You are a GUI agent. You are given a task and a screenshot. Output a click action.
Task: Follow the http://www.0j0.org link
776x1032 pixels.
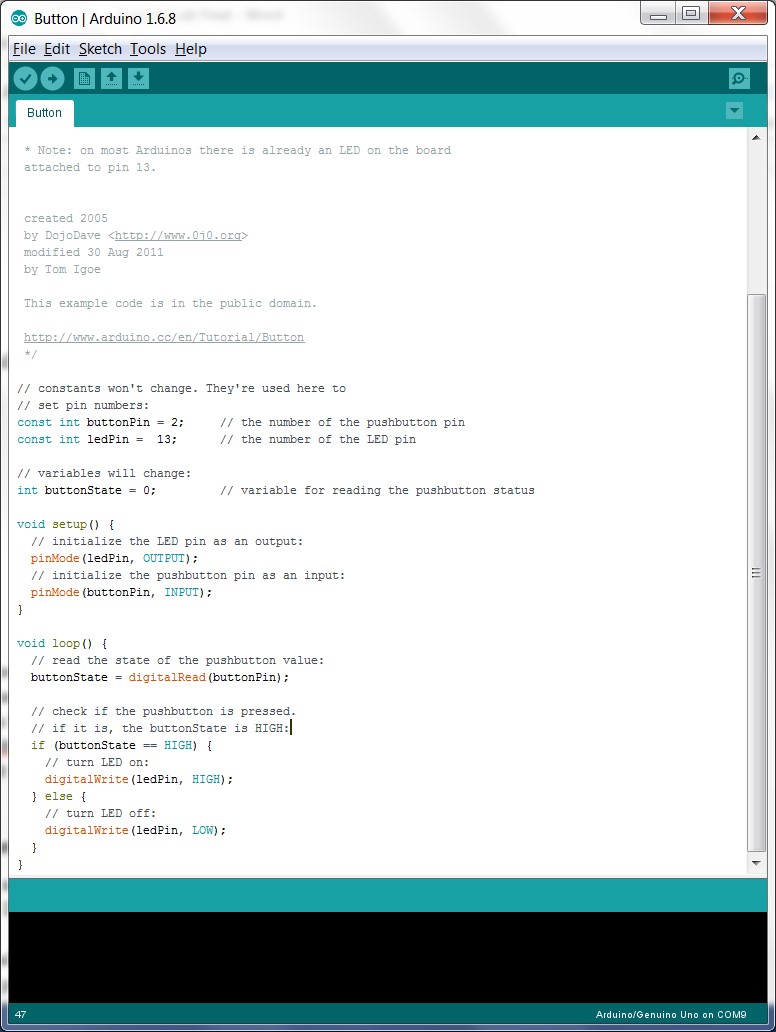pyautogui.click(x=178, y=235)
